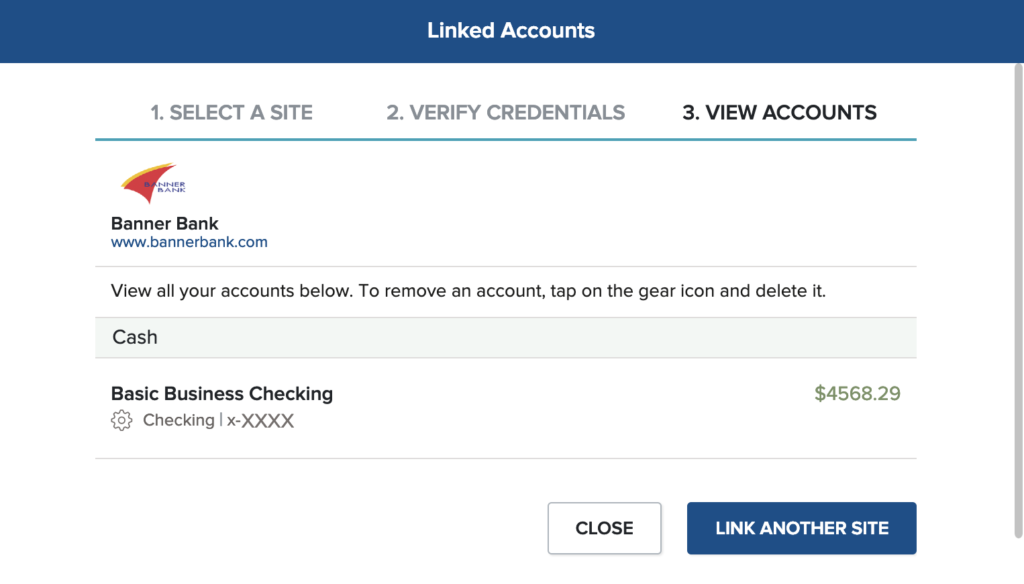Click the dialog's vertical scrollbar
The height and width of the screenshot is (584, 1024).
coord(1018,300)
